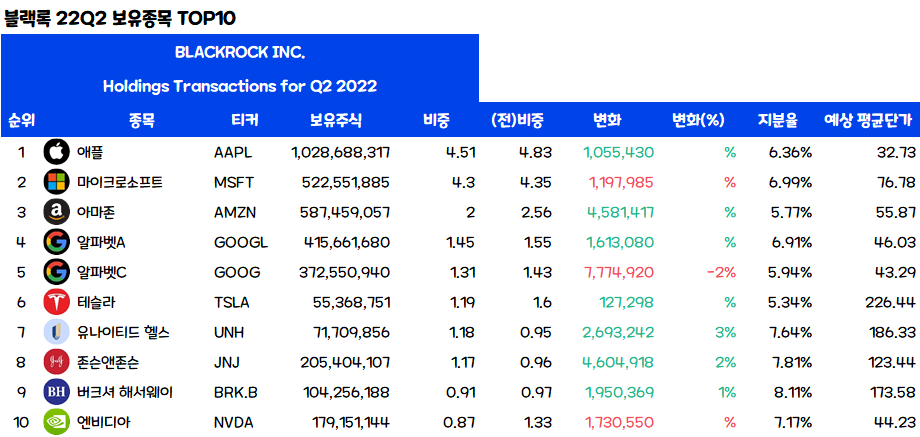Click the shares value 522,551,885
Image resolution: width=920 pixels, height=437 pixels.
pyautogui.click(x=346, y=183)
